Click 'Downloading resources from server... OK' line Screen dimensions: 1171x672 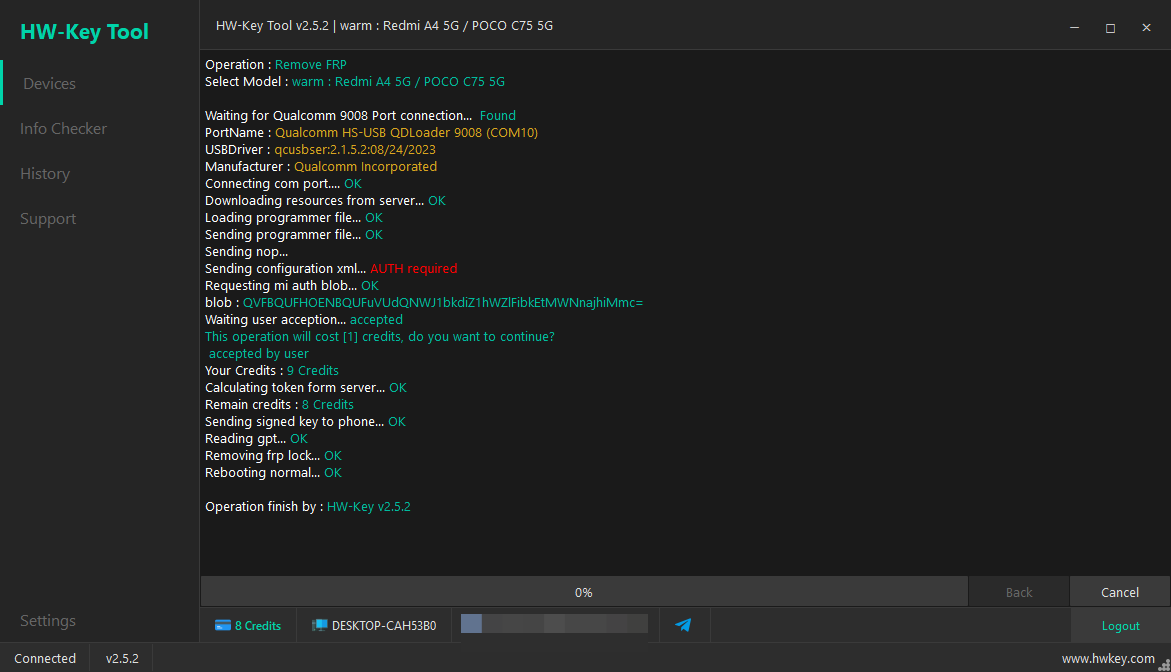pos(326,201)
